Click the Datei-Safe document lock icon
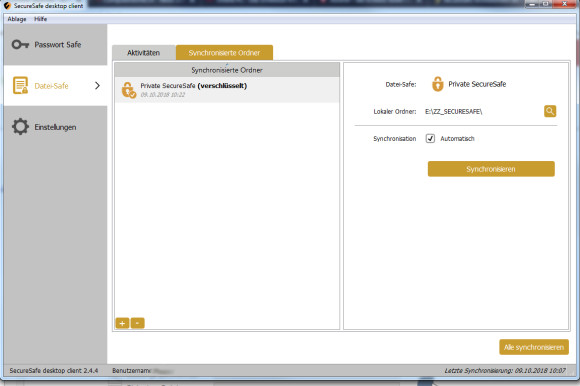The height and width of the screenshot is (386, 580). pyautogui.click(x=20, y=85)
